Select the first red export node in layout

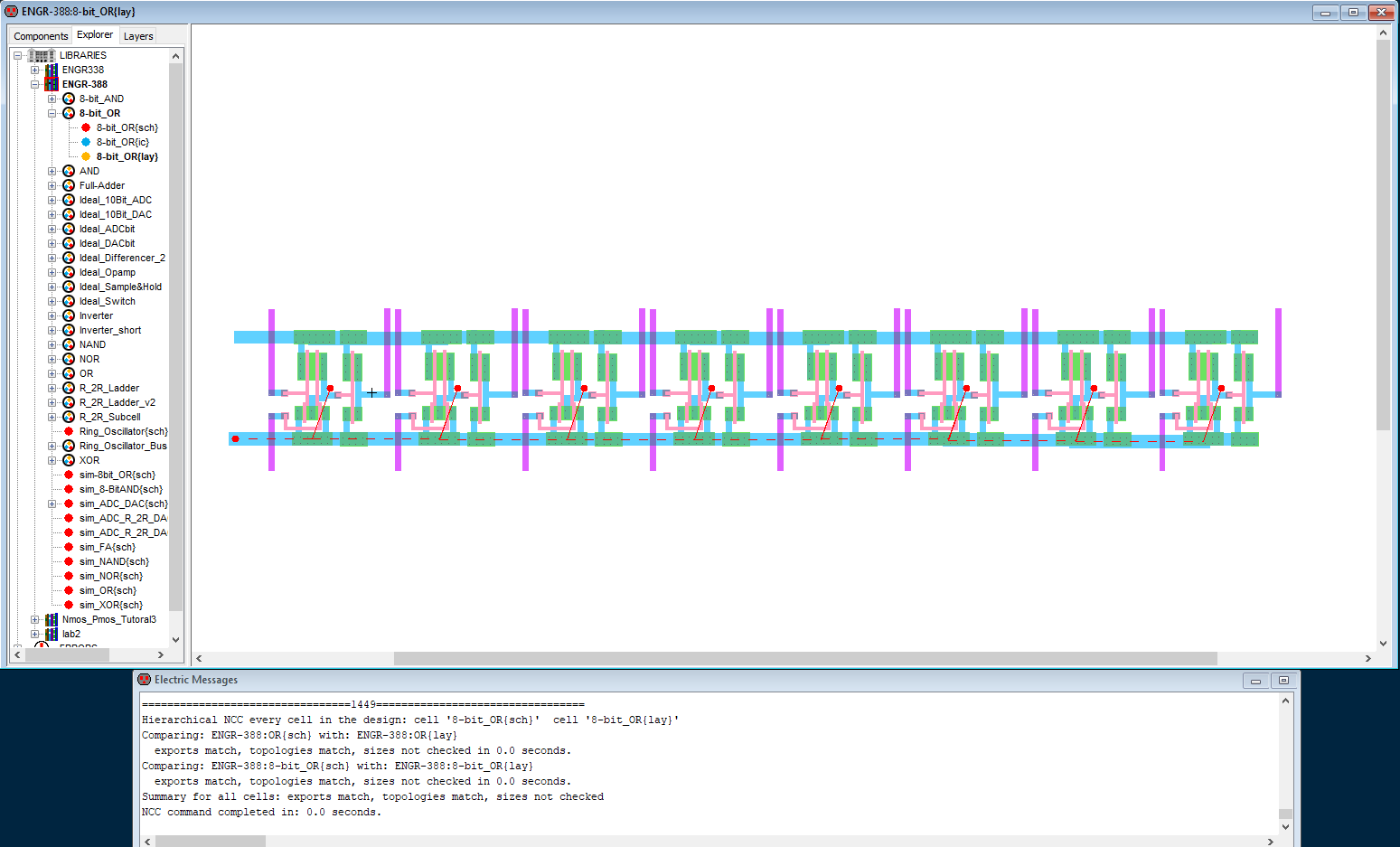click(x=331, y=389)
